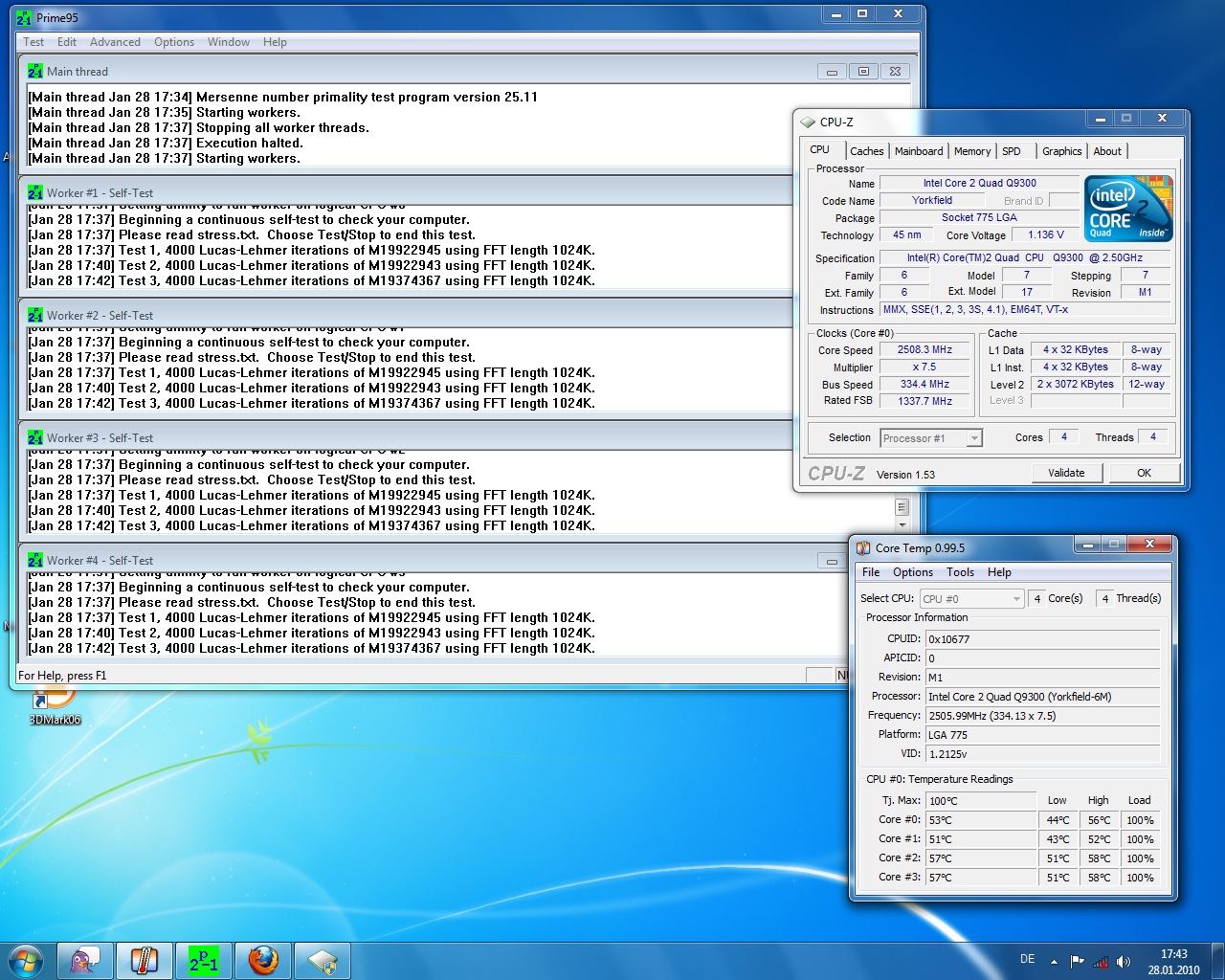The width and height of the screenshot is (1225, 980).
Task: Open the Test menu in Prime95
Action: (33, 42)
